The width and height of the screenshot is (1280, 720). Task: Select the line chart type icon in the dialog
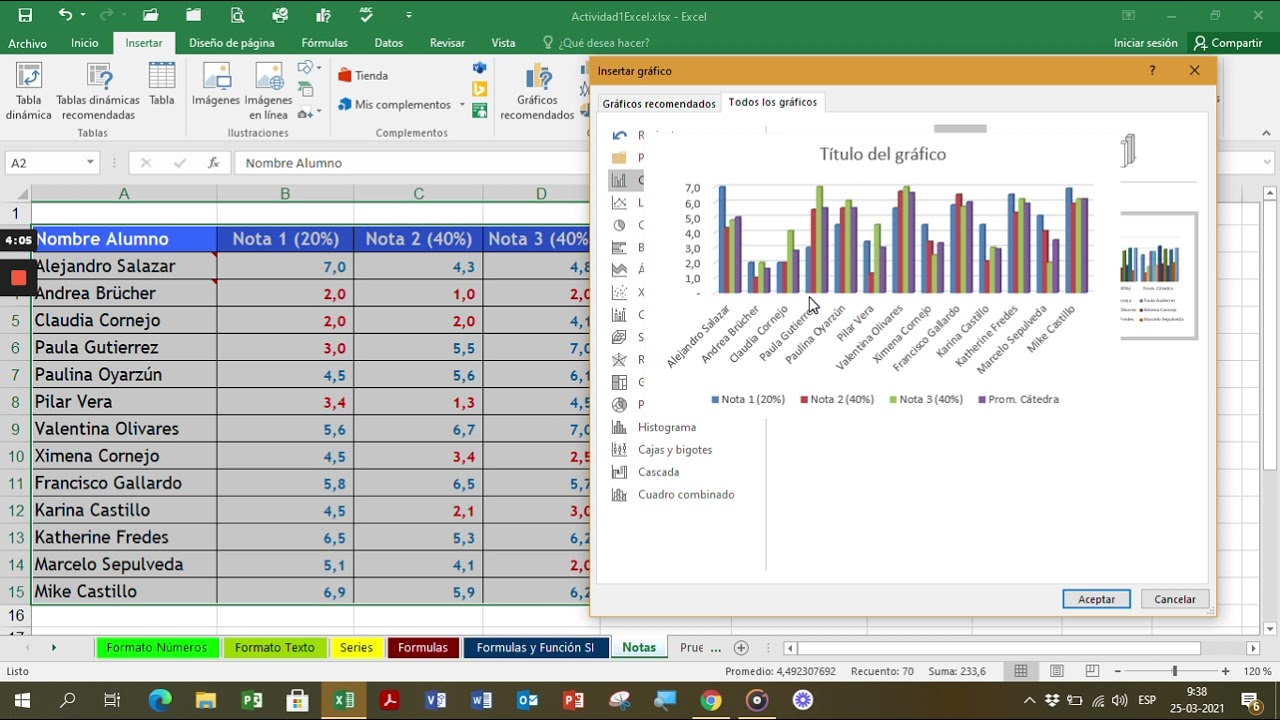pyautogui.click(x=619, y=203)
